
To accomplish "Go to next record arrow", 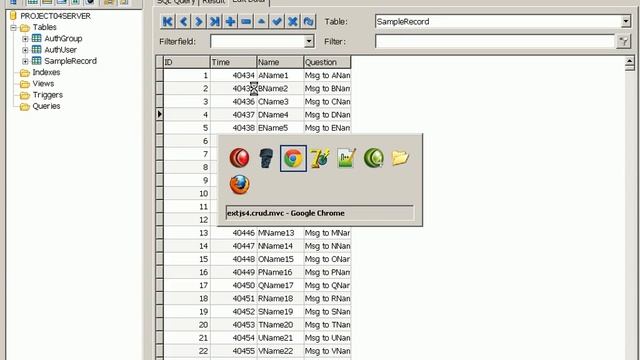I will pyautogui.click(x=199, y=21).
